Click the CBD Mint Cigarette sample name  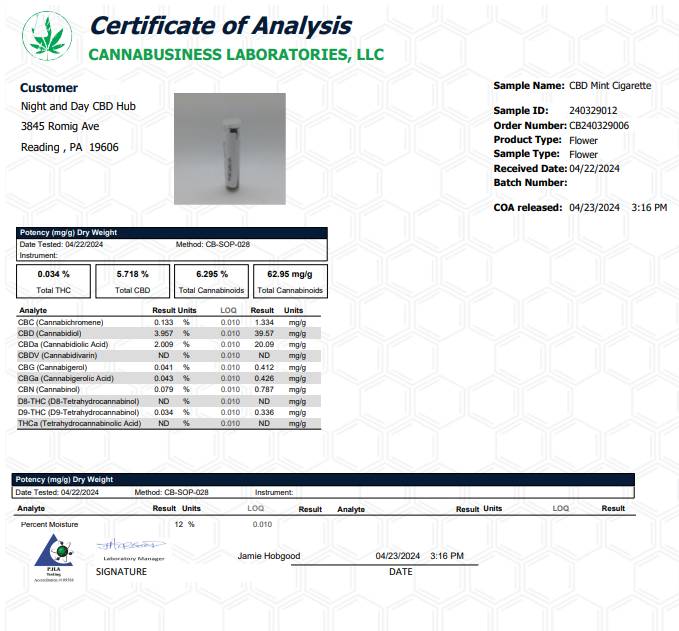[x=609, y=86]
